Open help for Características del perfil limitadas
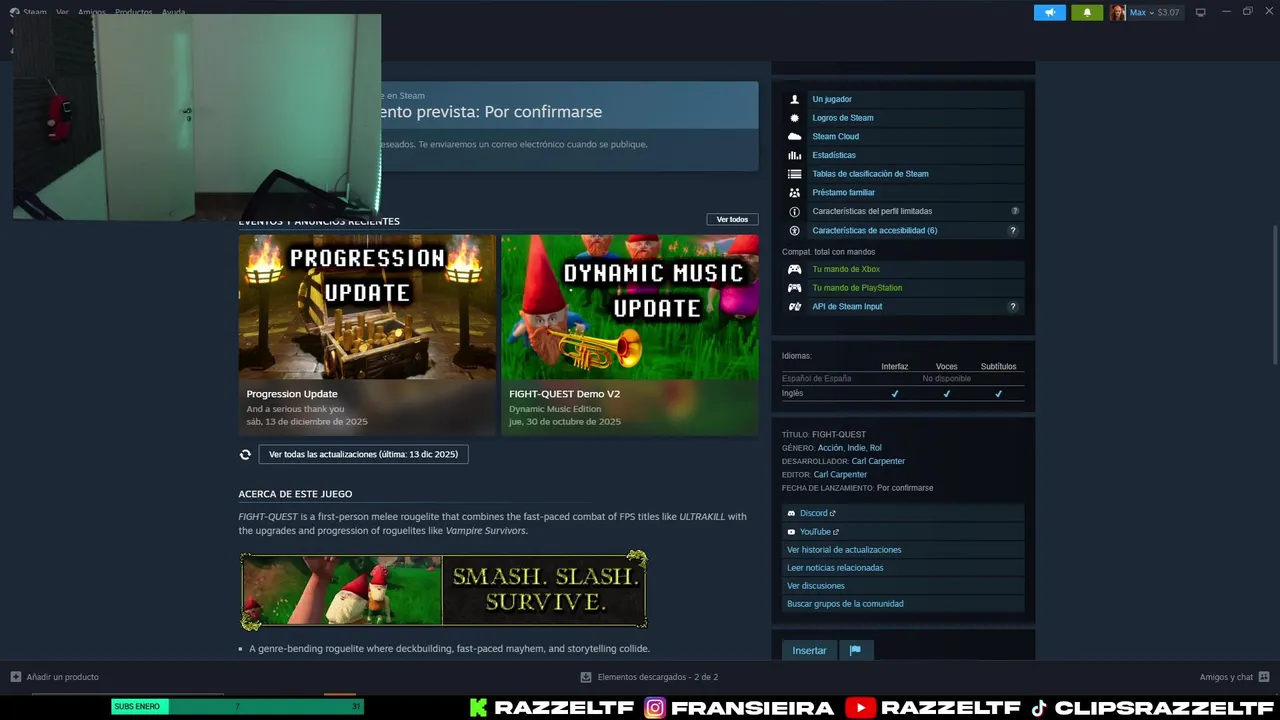1280x720 pixels. [x=1014, y=211]
